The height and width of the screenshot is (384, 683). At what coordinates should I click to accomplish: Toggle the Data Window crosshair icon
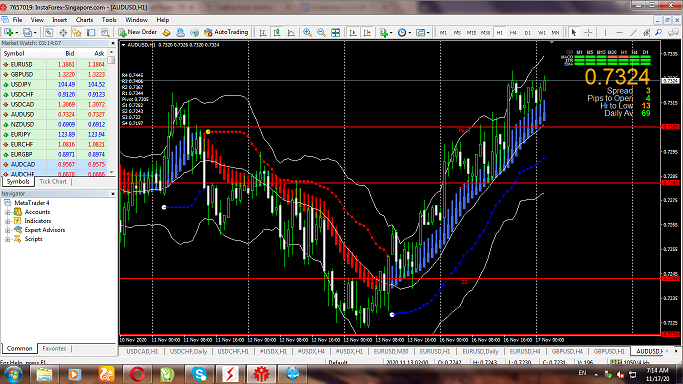63,33
